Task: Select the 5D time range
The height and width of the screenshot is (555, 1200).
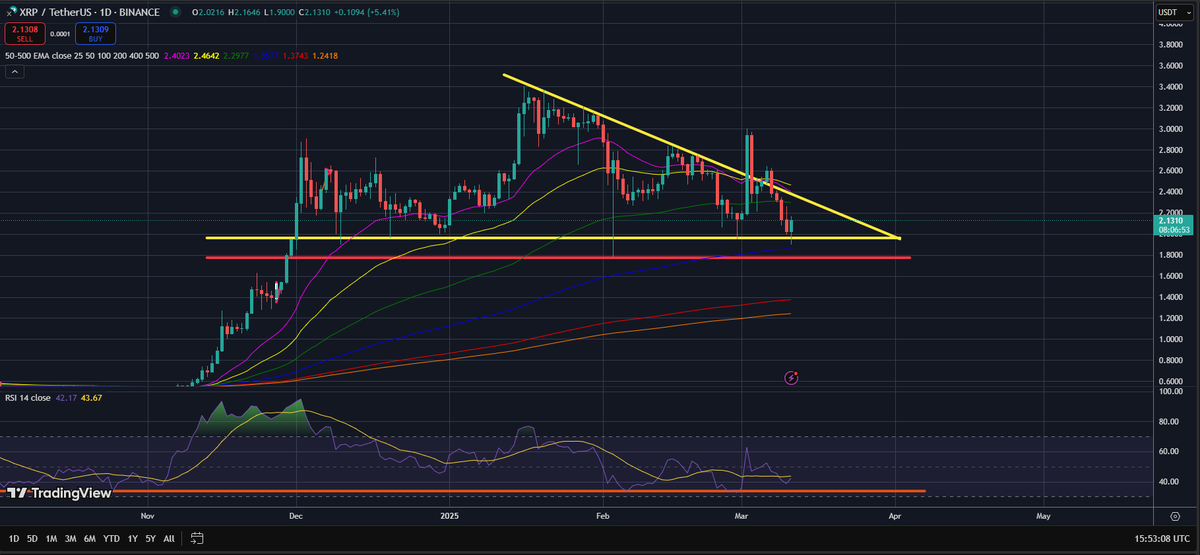Action: click(x=32, y=538)
